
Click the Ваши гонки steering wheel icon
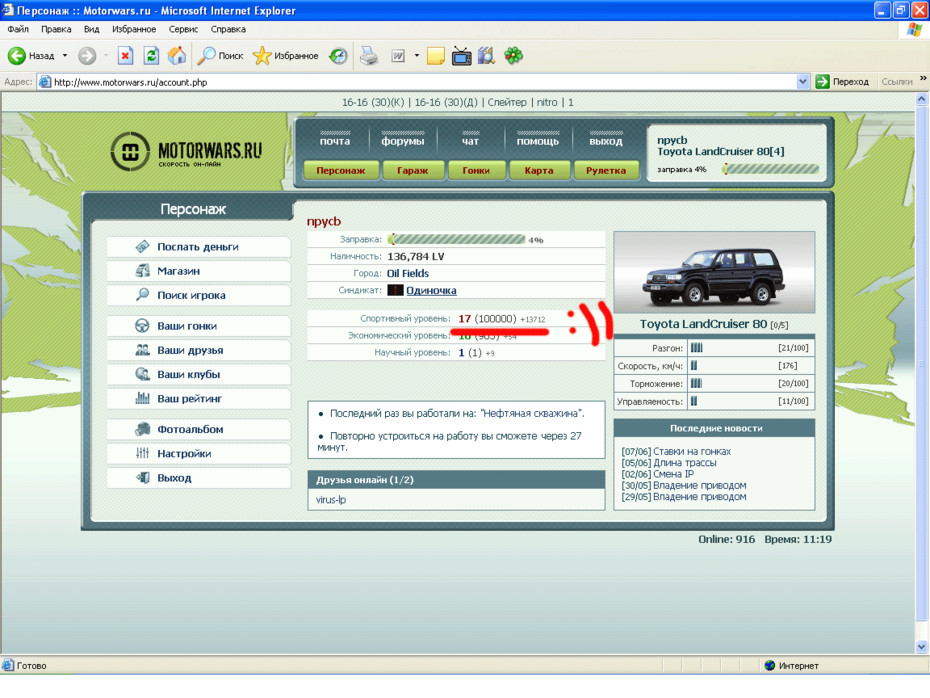[x=142, y=326]
